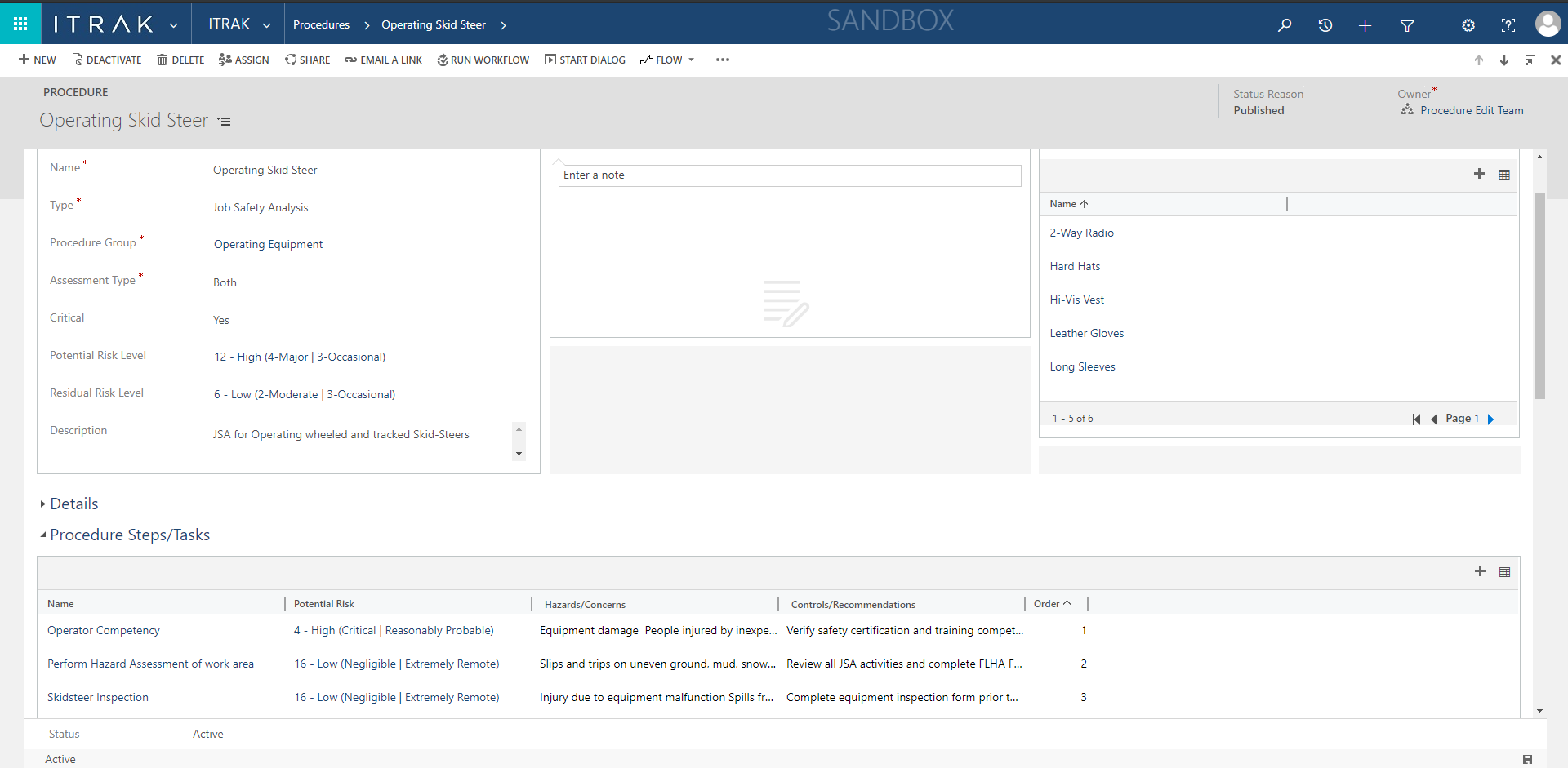The image size is (1568, 768).
Task: Open quick create using the plus icon
Action: (x=1365, y=25)
